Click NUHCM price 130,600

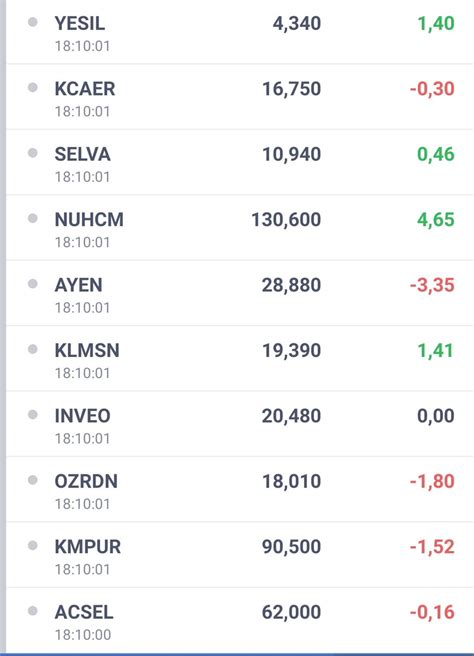(x=286, y=220)
